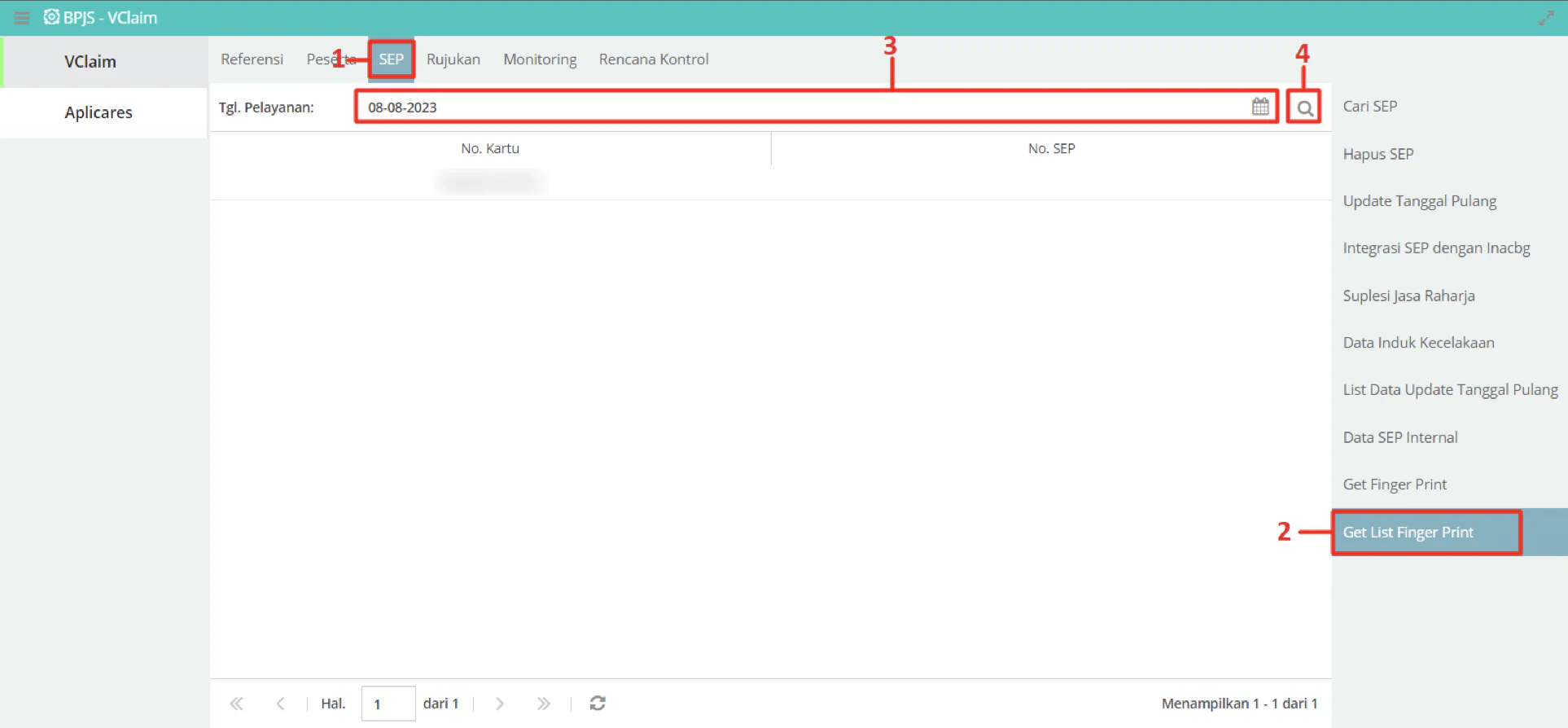The image size is (1568, 728).
Task: Open Update Tanggal Pulang
Action: click(1419, 201)
